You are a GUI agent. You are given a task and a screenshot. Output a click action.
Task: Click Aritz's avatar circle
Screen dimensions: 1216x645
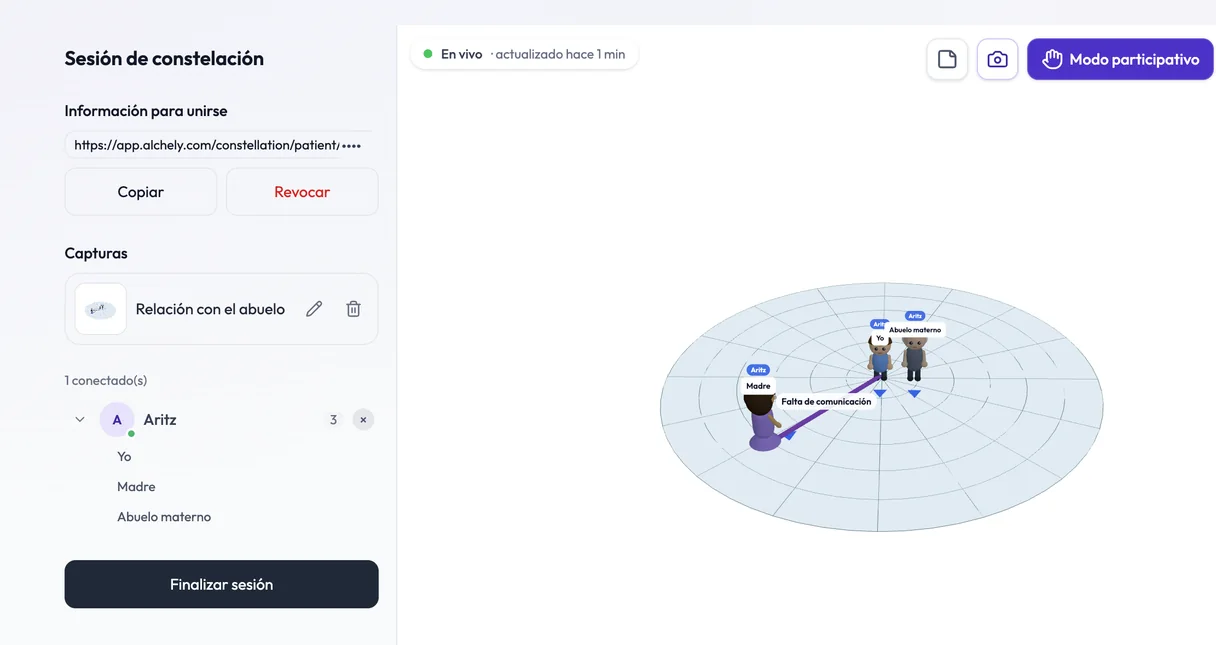coord(117,420)
